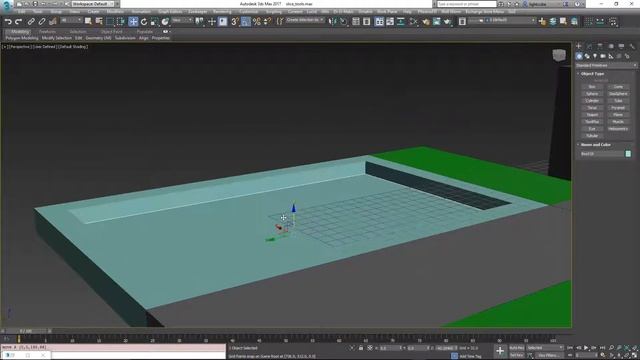Select the Cameras category in Create panel
The width and height of the screenshot is (640, 360).
(x=603, y=56)
